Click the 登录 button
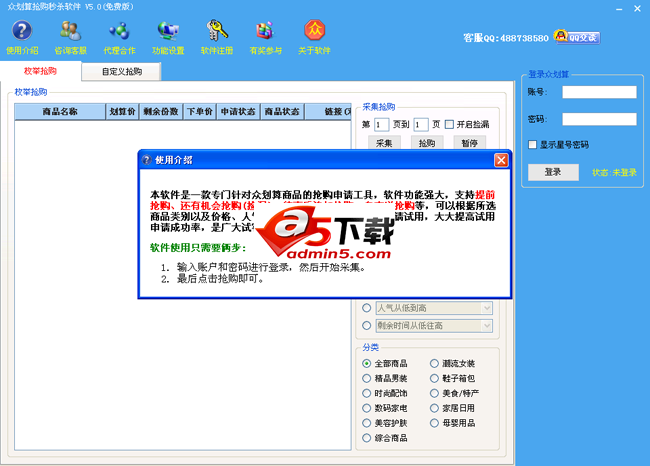 [553, 172]
